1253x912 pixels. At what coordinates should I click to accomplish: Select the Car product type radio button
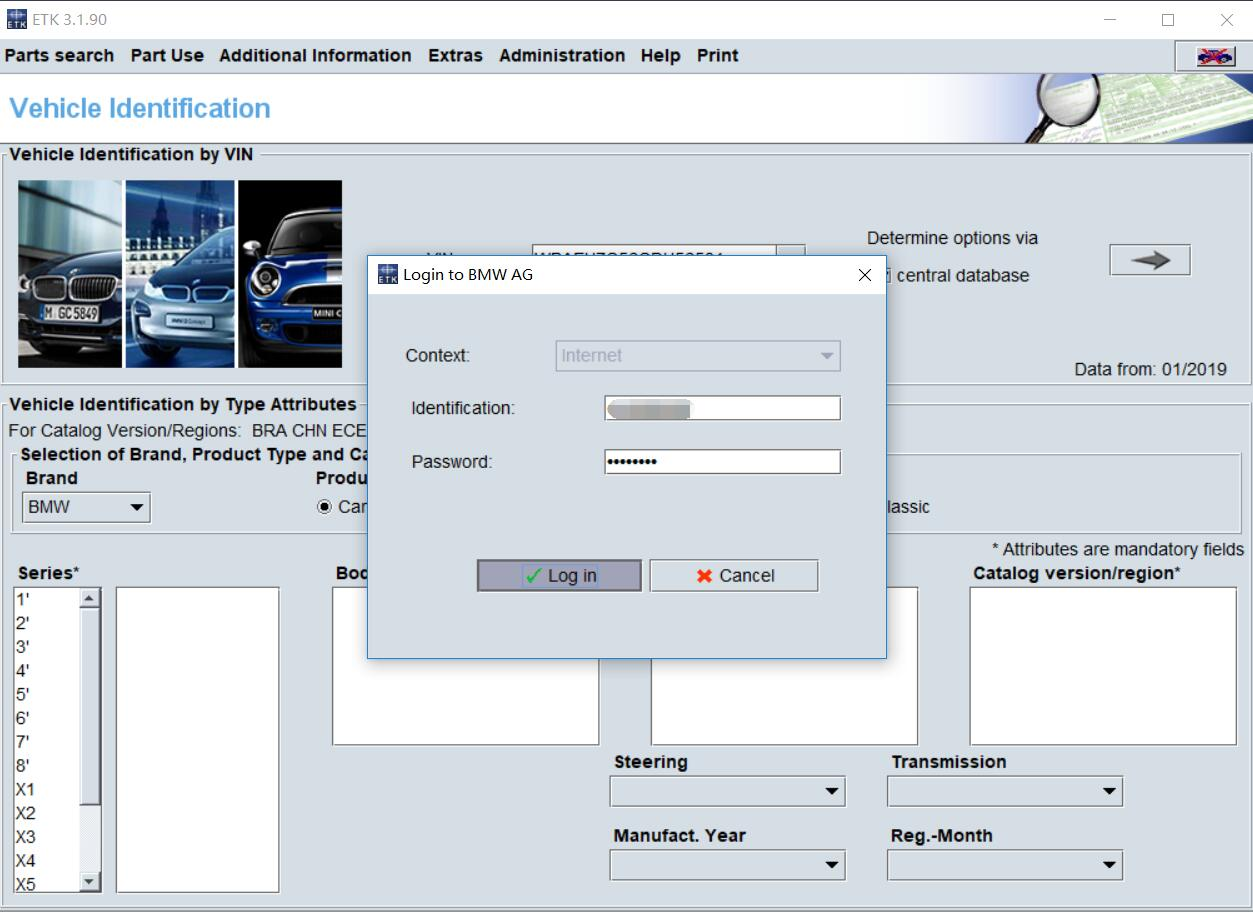324,507
